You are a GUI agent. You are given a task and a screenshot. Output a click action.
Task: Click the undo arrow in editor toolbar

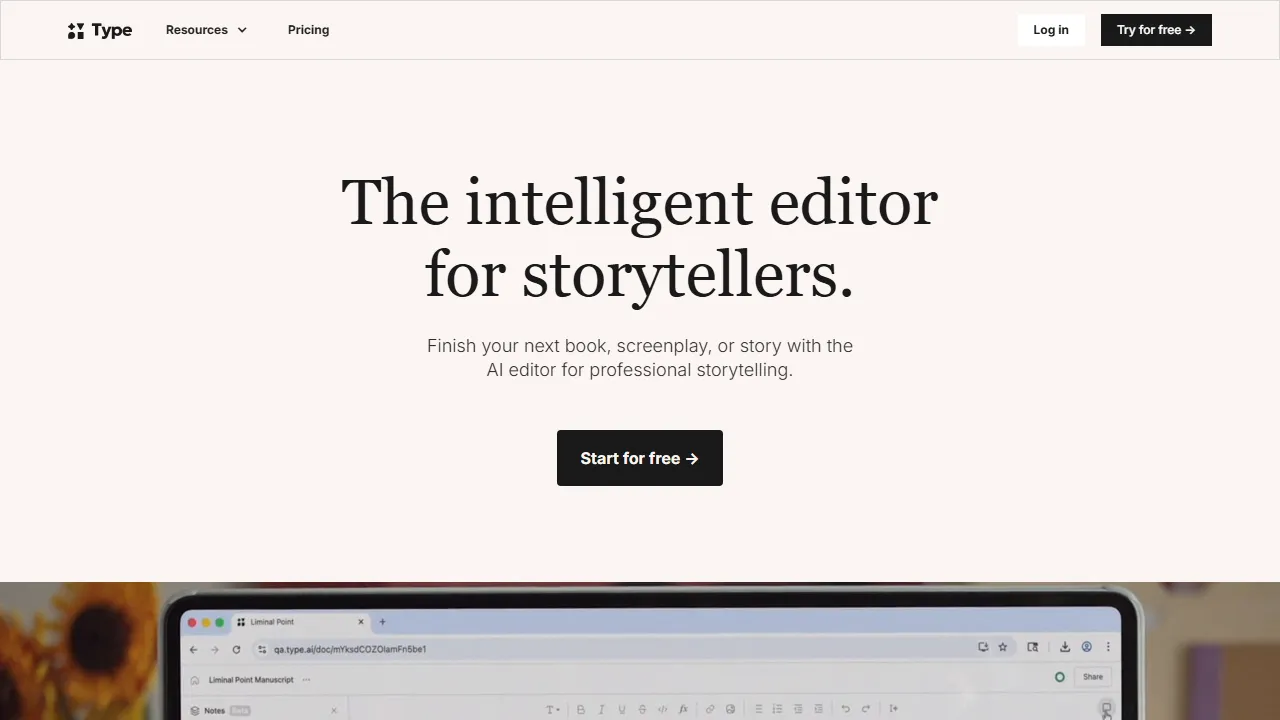[x=845, y=709]
